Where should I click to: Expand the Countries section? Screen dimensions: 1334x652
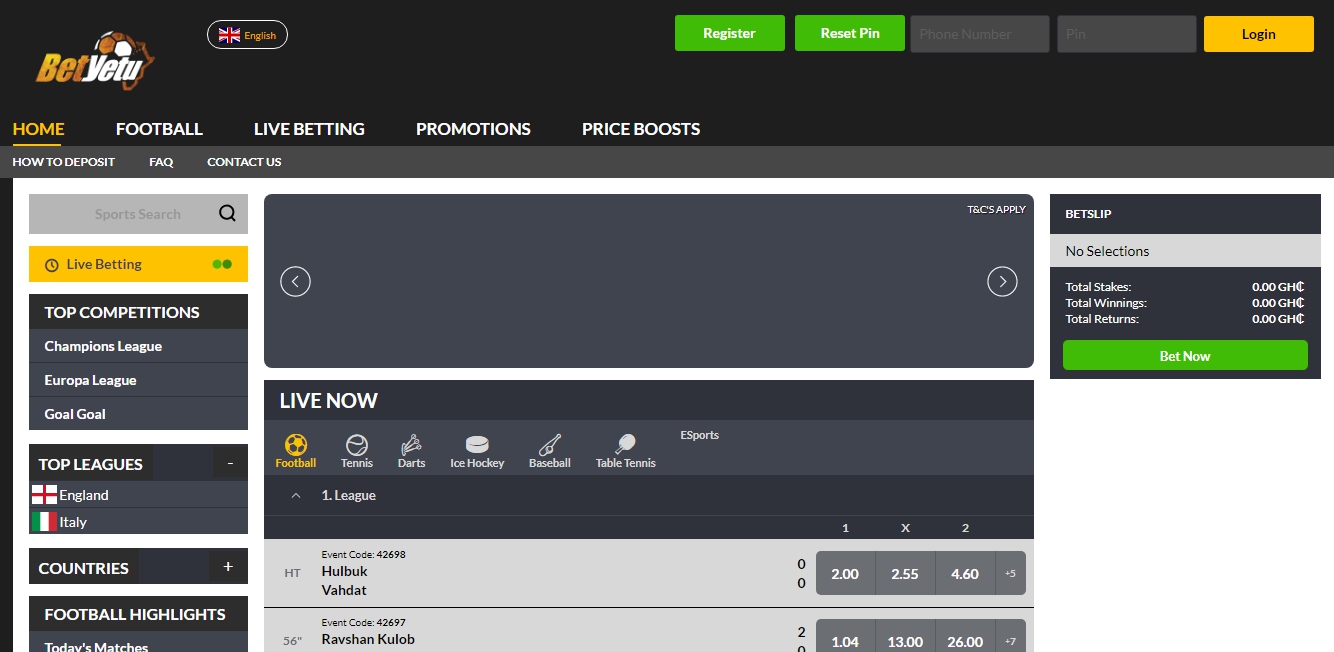(228, 567)
